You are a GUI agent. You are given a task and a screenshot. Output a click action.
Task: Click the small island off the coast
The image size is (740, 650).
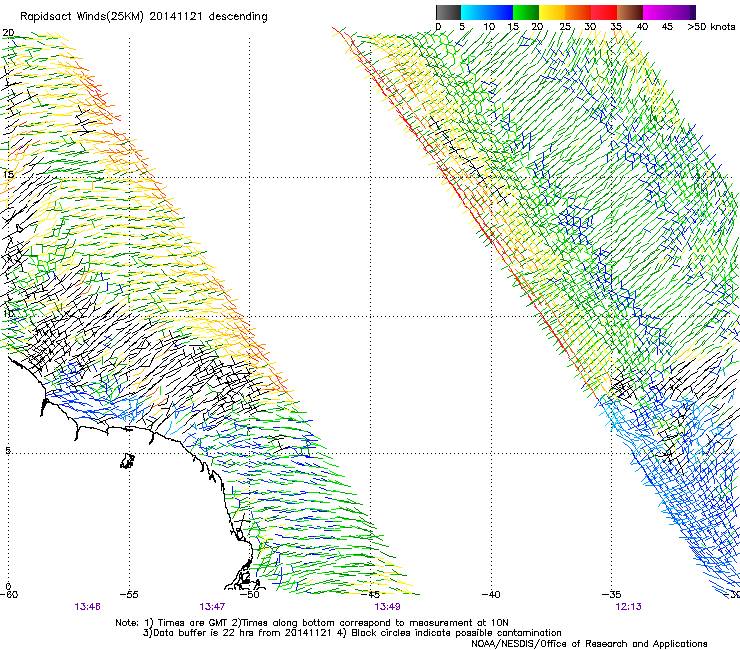click(x=127, y=461)
